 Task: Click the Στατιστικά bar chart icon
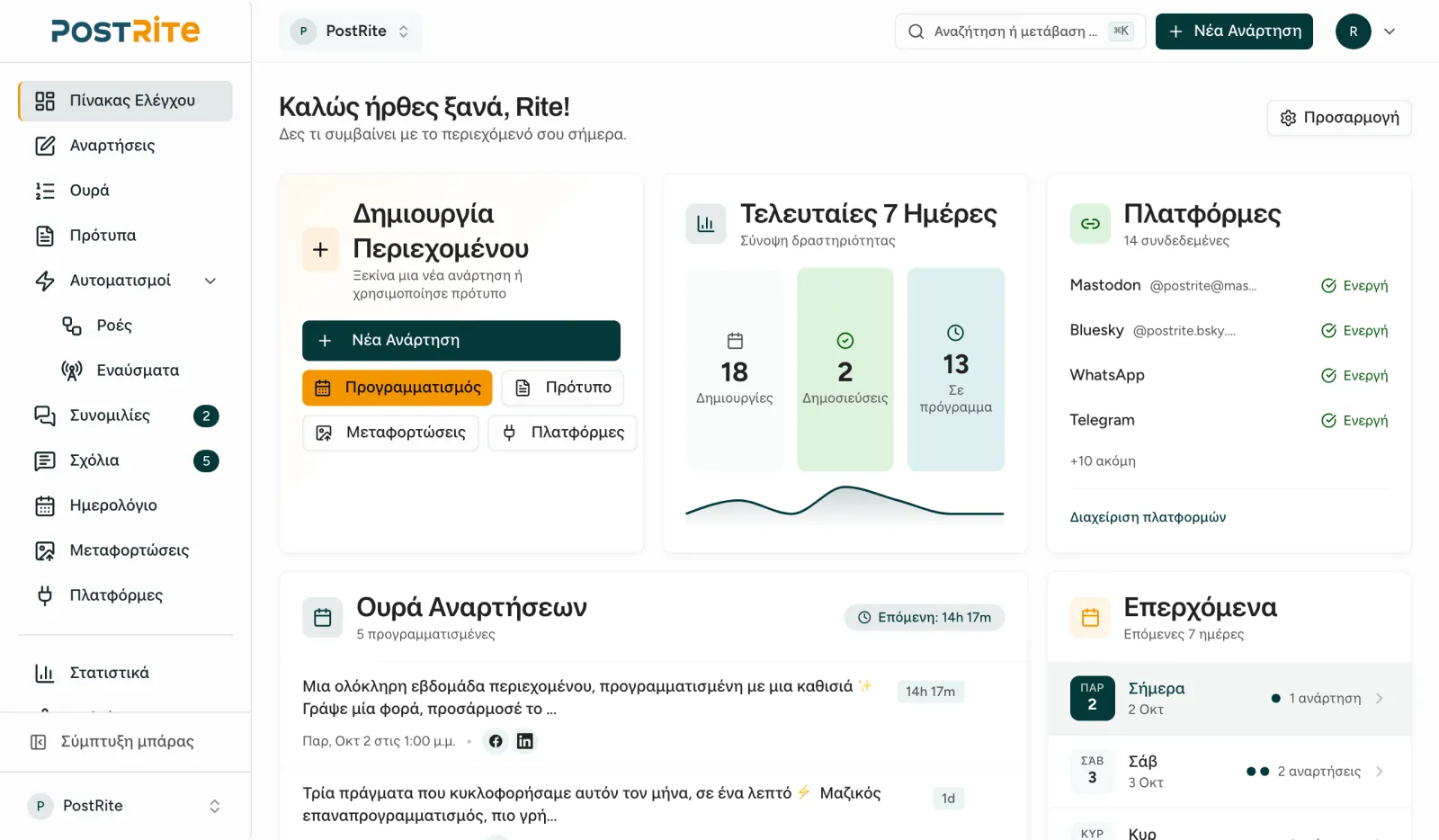click(x=45, y=673)
